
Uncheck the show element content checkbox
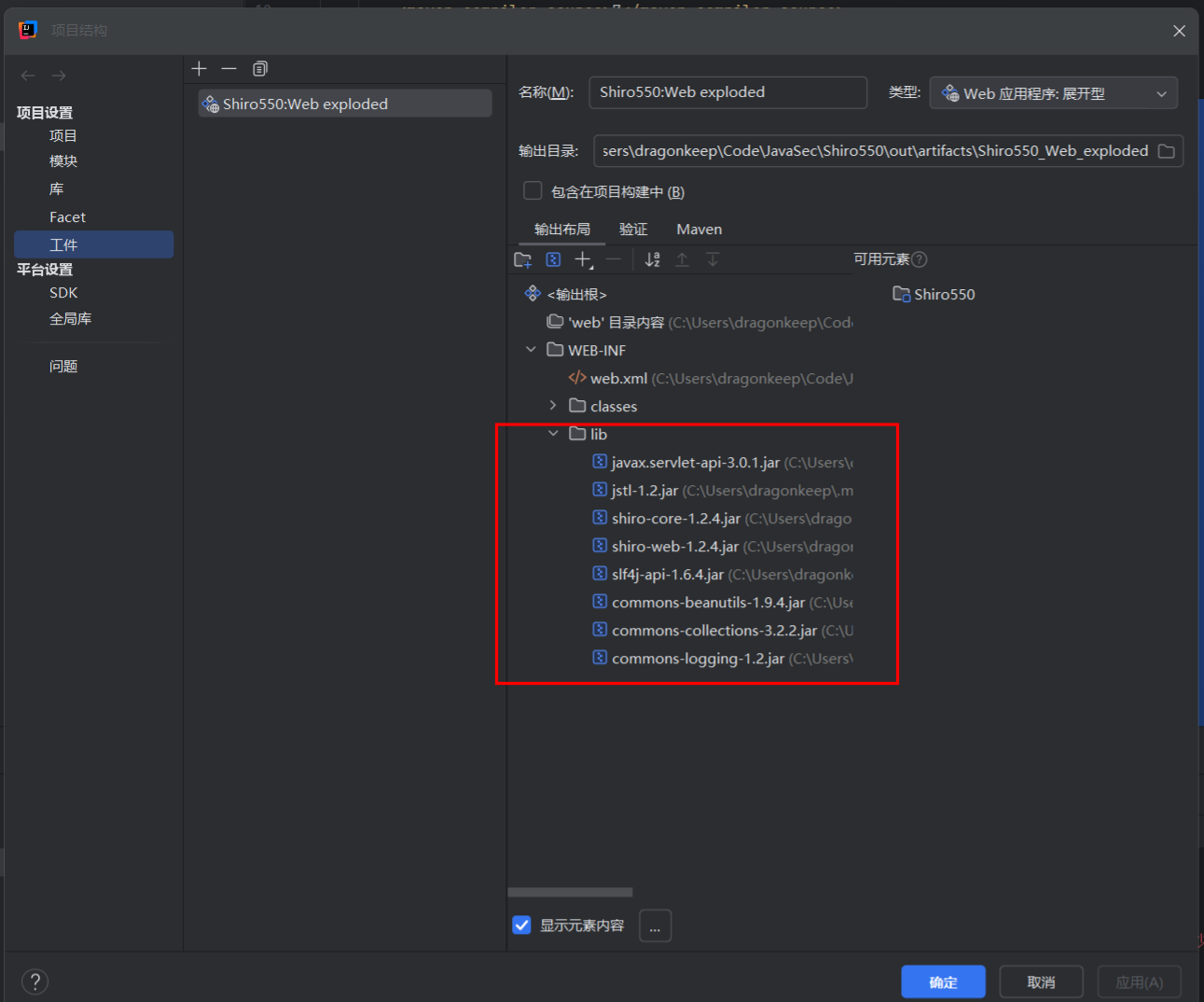tap(522, 925)
